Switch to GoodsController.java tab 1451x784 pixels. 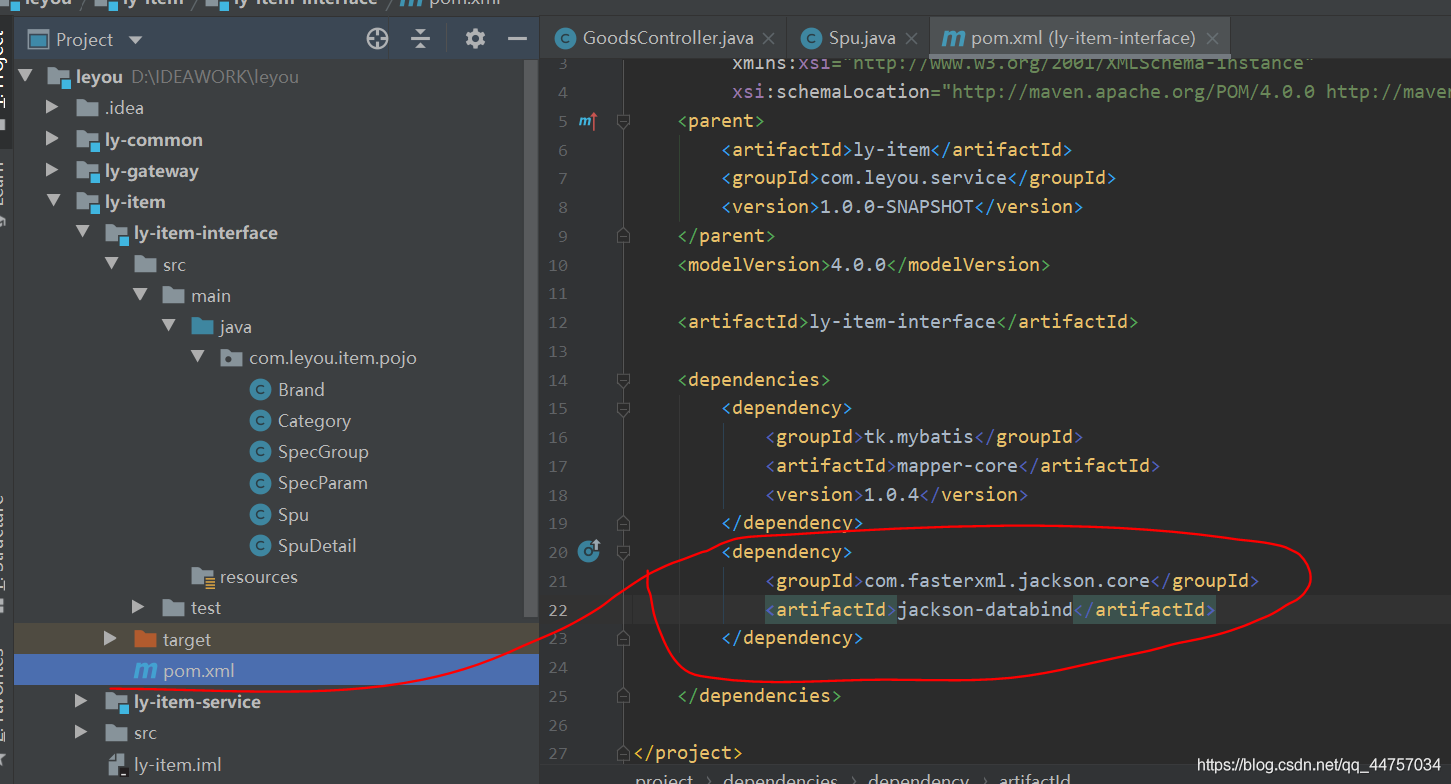(x=667, y=38)
